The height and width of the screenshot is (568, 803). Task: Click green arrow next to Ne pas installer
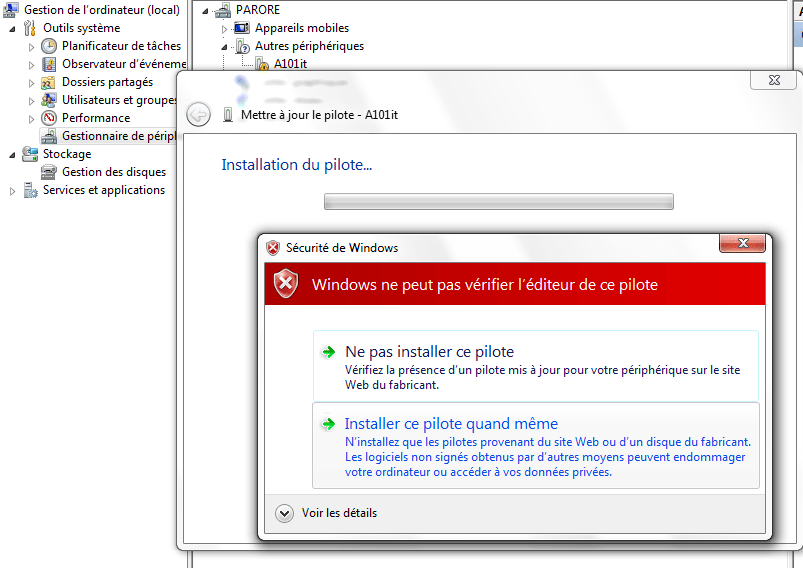328,352
